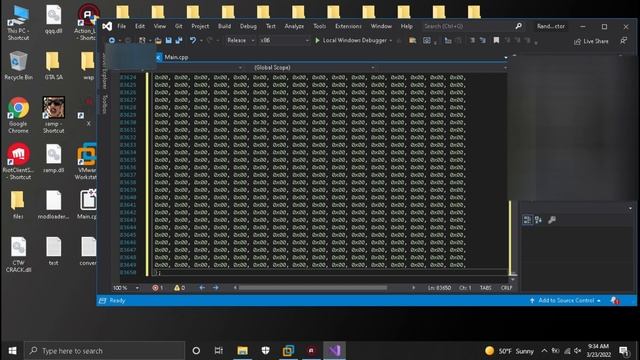Screen dimensions: 640x360
Task: Click the Windows Start button
Action: tap(12, 351)
